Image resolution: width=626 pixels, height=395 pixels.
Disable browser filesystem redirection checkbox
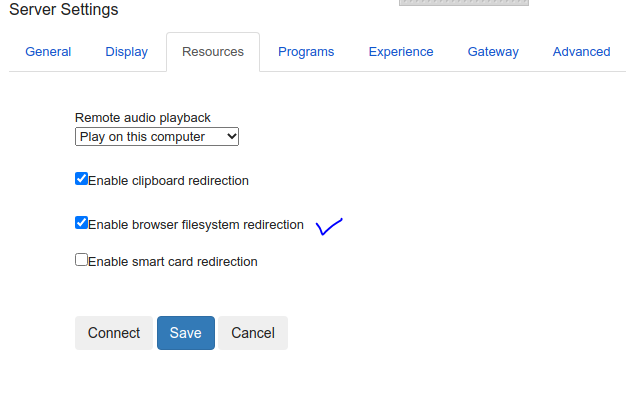pos(81,222)
